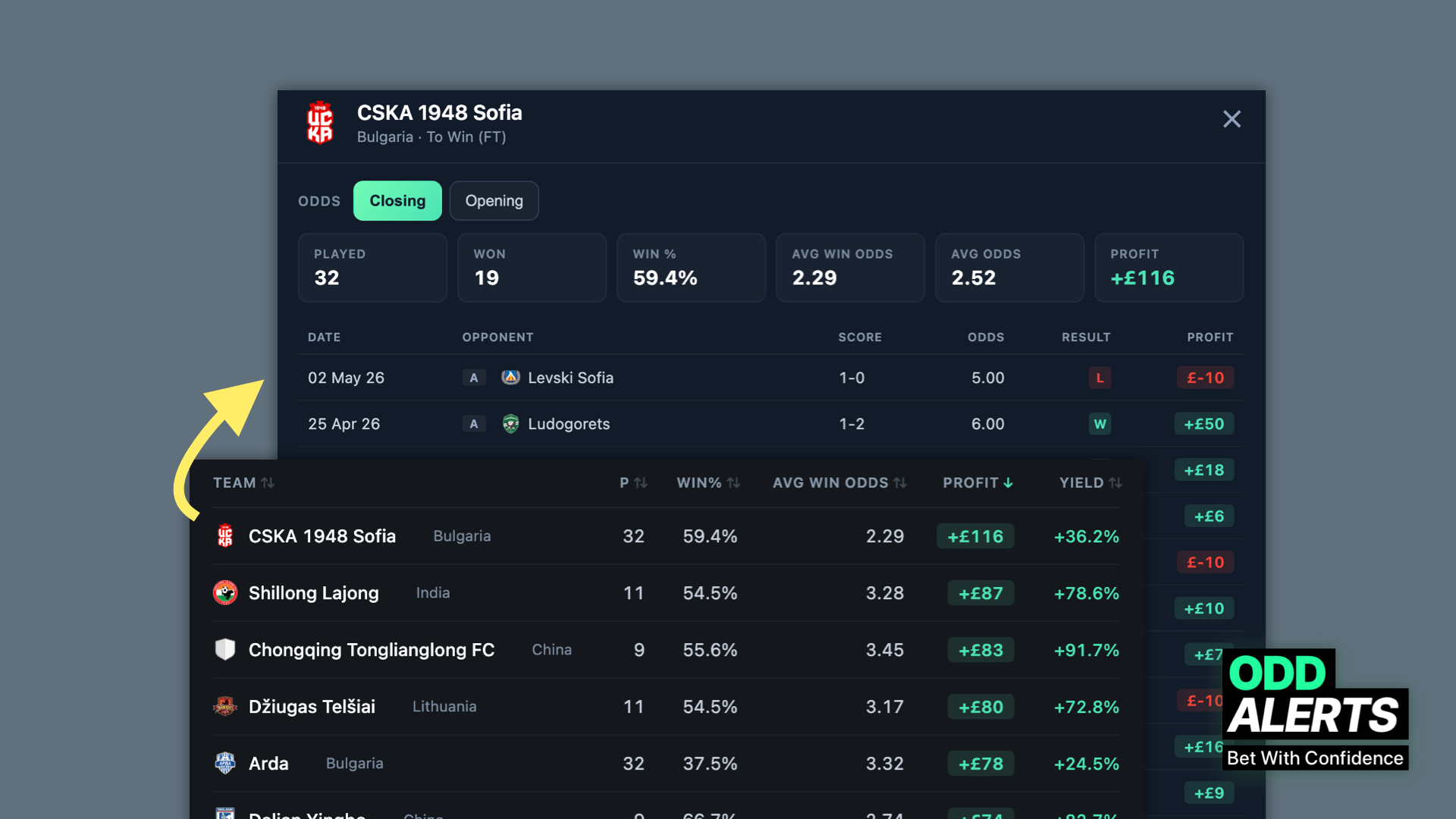Sort table by TEAM column
1456x819 pixels.
click(243, 483)
